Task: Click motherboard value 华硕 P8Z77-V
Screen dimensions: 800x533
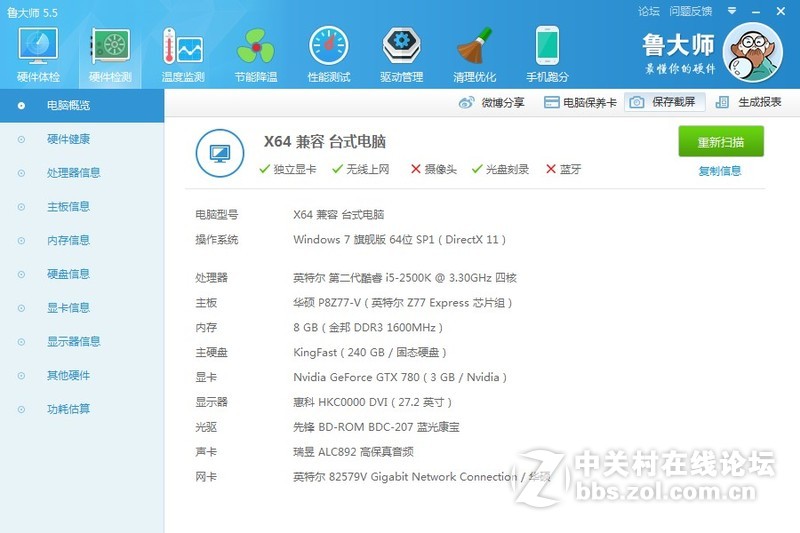Action: pyautogui.click(x=403, y=303)
